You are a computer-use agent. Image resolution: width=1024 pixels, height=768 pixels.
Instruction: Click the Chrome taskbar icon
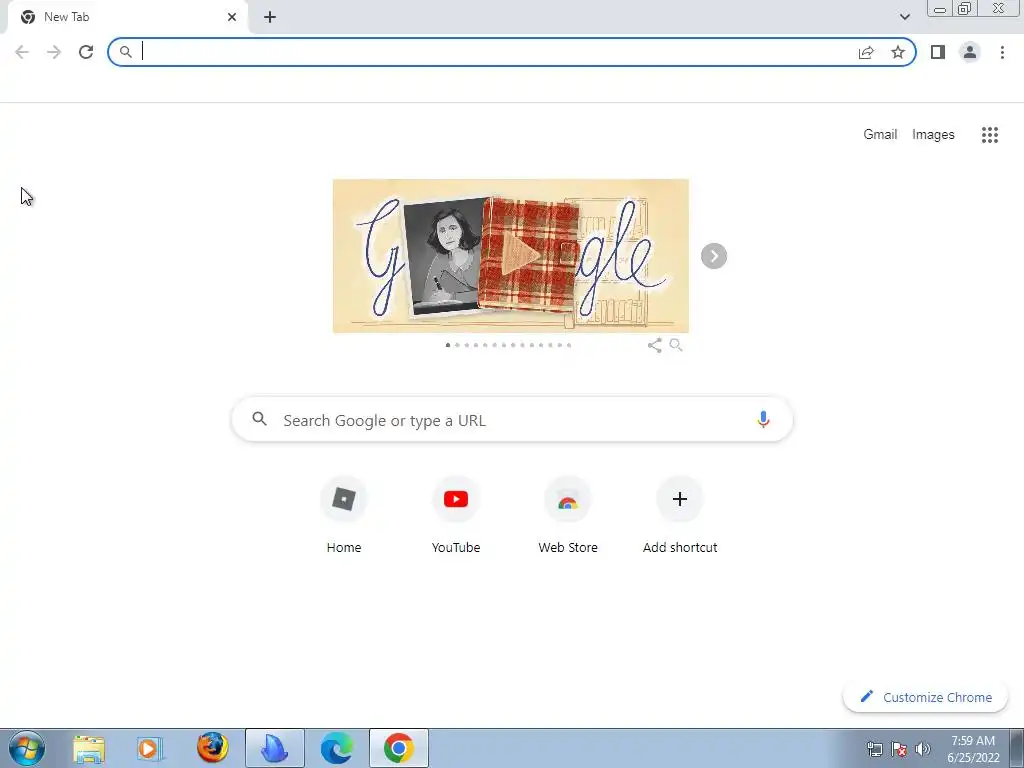click(398, 748)
